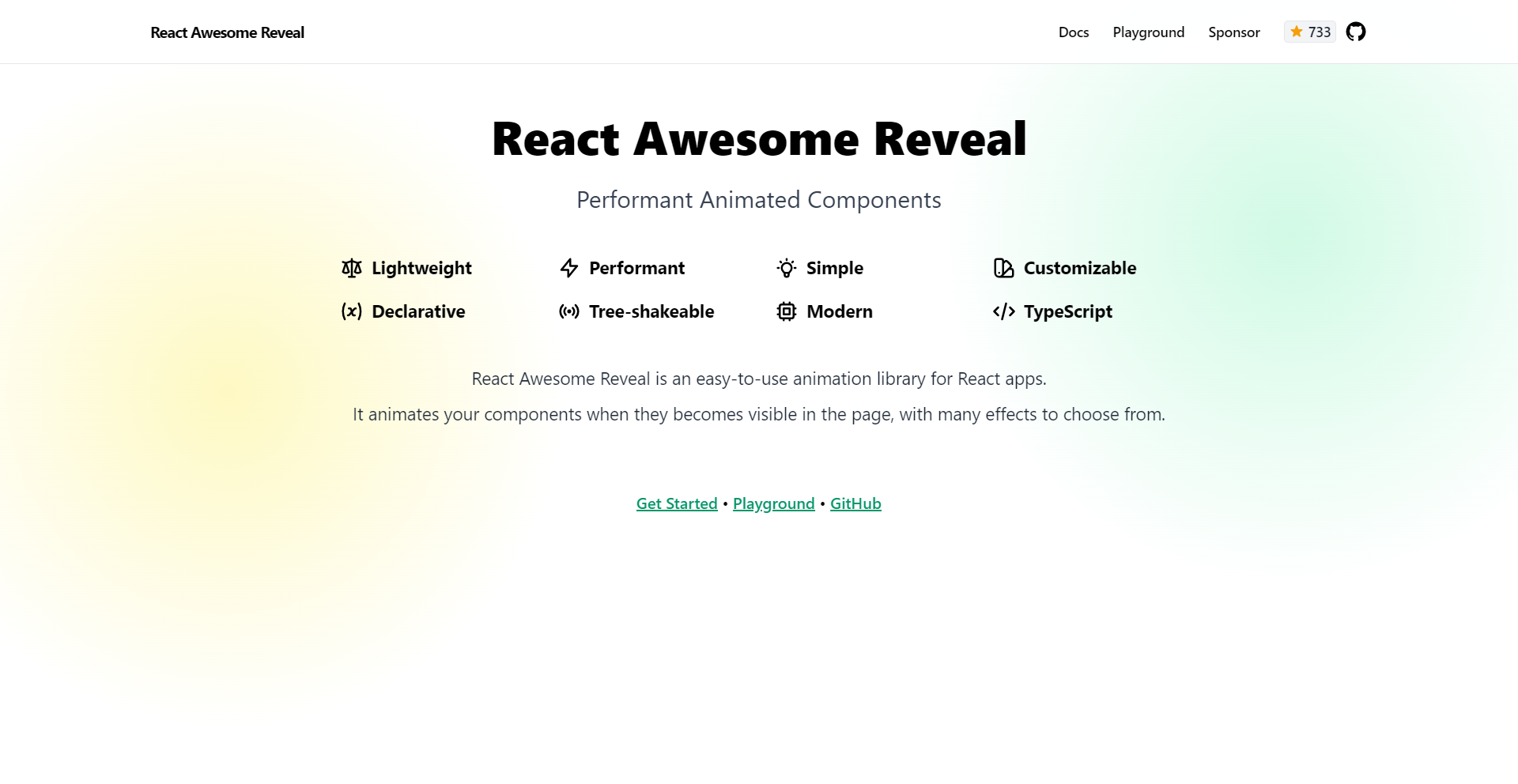
Task: Click the broadcast icon next to Tree-shakeable
Action: point(569,311)
